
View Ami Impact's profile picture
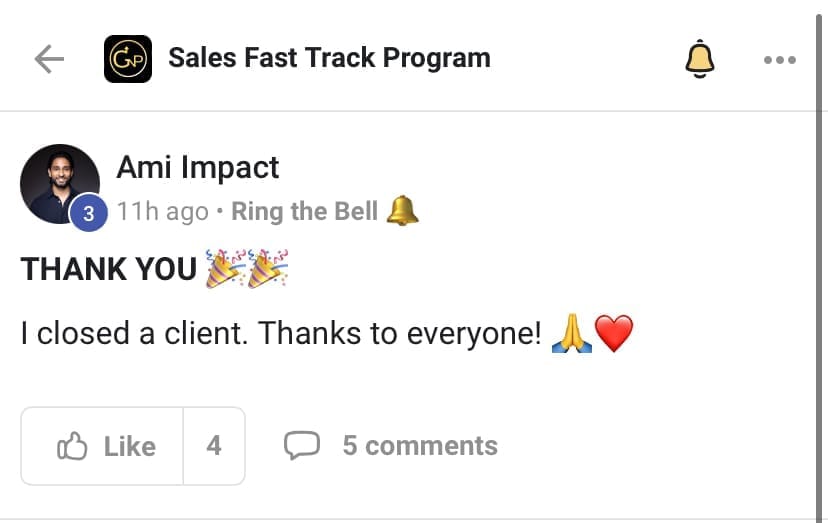58,182
